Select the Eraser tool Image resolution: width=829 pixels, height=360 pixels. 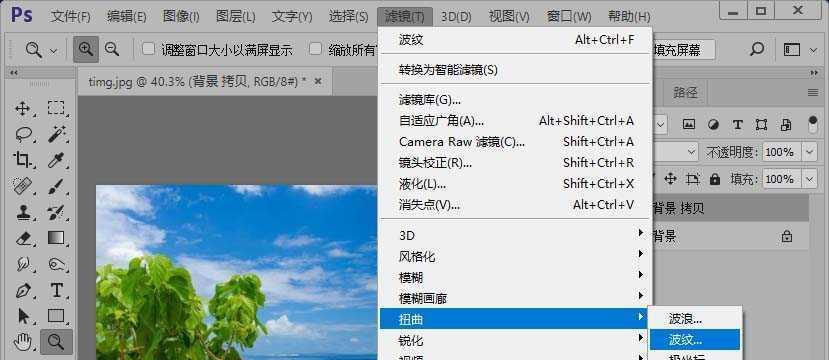pyautogui.click(x=23, y=238)
